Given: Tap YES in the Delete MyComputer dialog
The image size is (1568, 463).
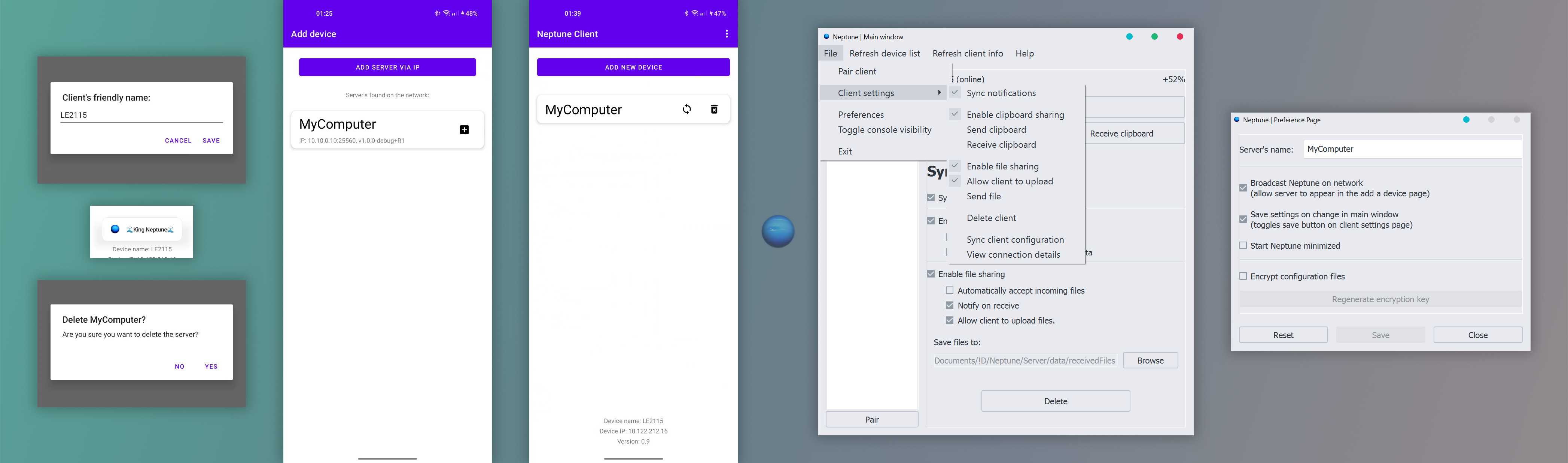Looking at the screenshot, I should (x=211, y=366).
